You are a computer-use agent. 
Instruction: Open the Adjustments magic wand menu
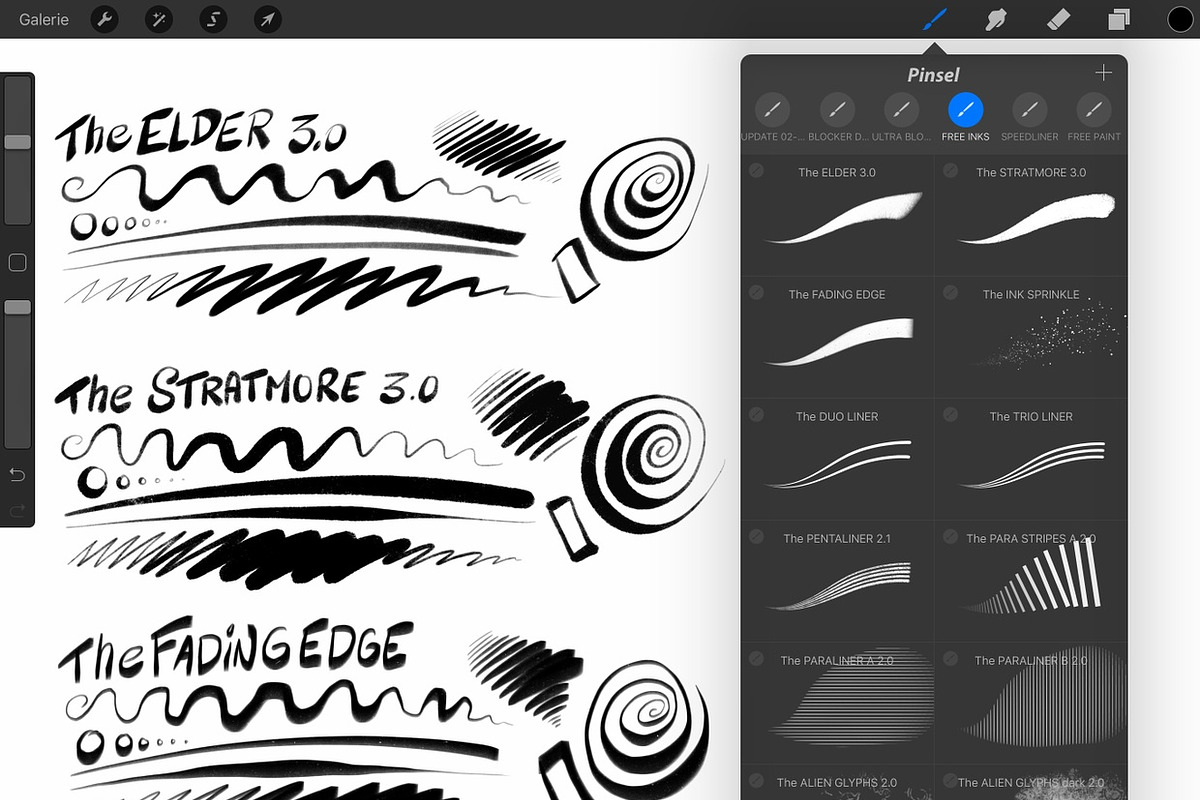click(x=159, y=19)
